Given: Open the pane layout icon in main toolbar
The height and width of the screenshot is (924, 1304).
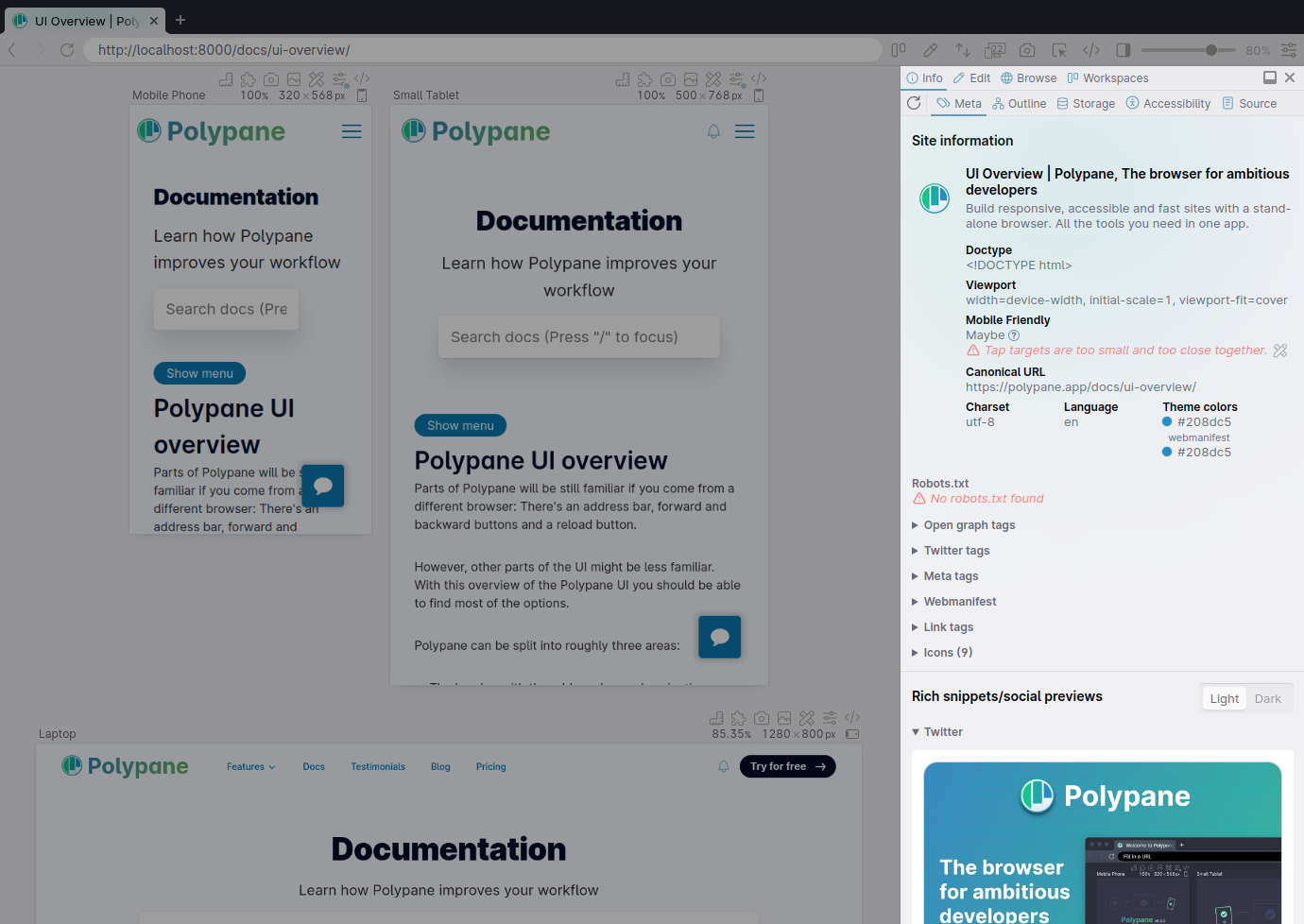Looking at the screenshot, I should click(899, 50).
